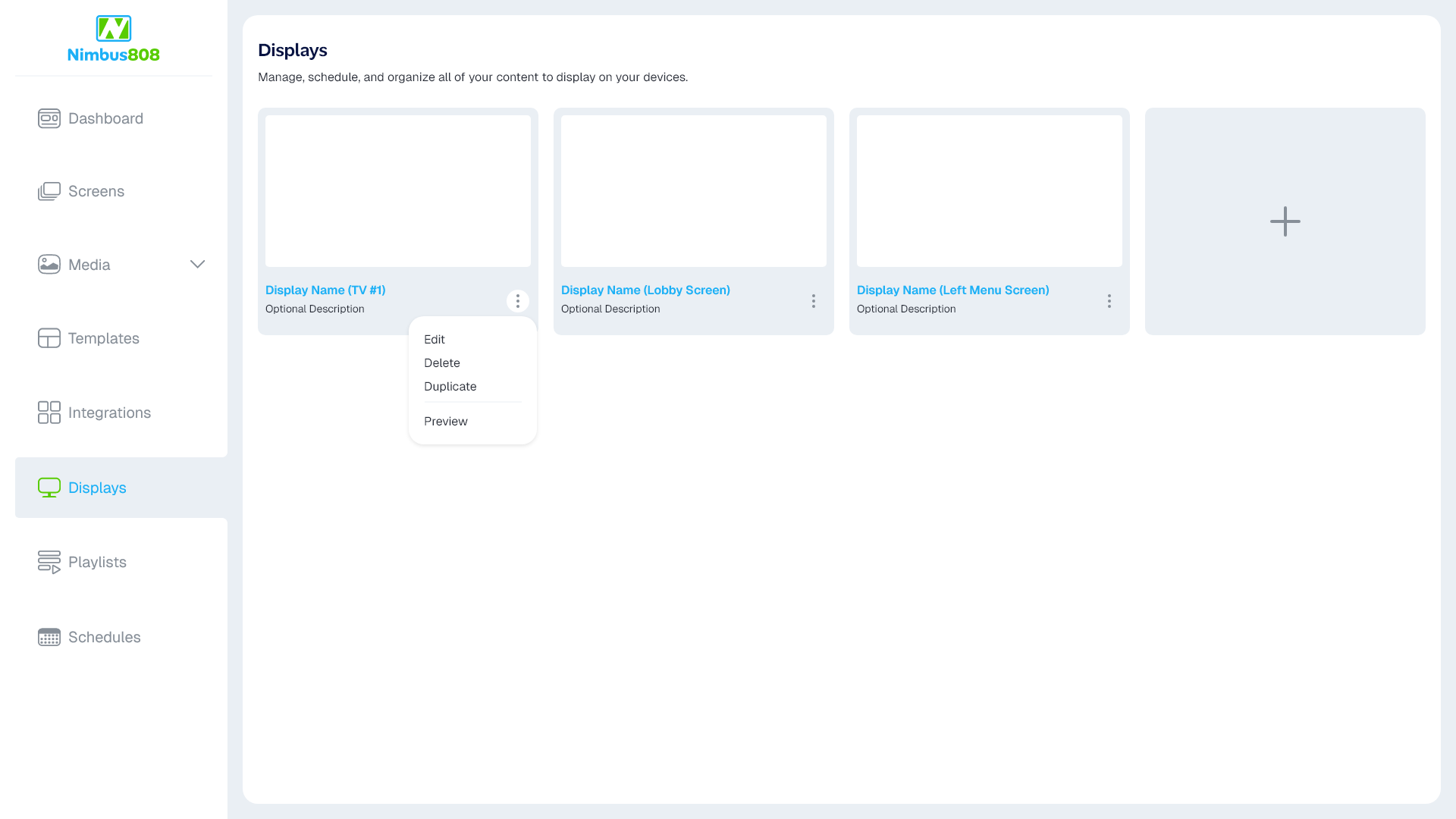Viewport: 1456px width, 819px height.
Task: Click the Integrations grid icon
Action: pyautogui.click(x=49, y=413)
